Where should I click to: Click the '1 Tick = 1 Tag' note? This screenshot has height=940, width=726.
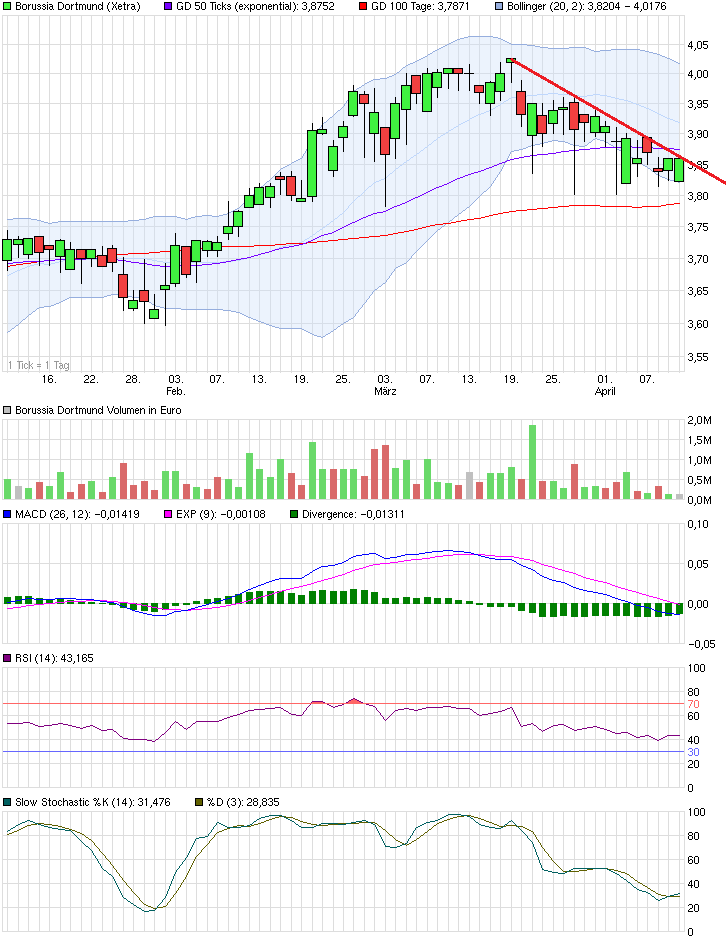[x=39, y=365]
